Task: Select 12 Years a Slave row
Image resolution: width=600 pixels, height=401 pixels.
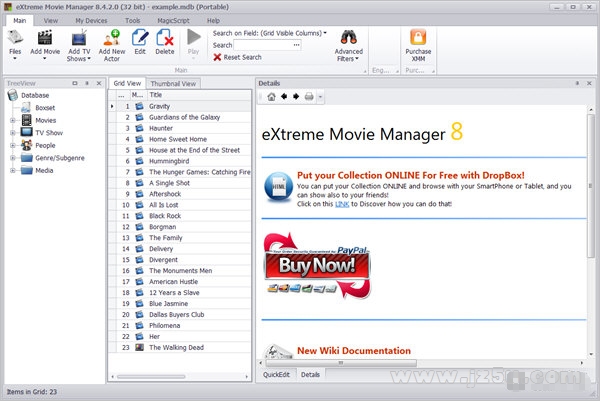Action: [180, 293]
